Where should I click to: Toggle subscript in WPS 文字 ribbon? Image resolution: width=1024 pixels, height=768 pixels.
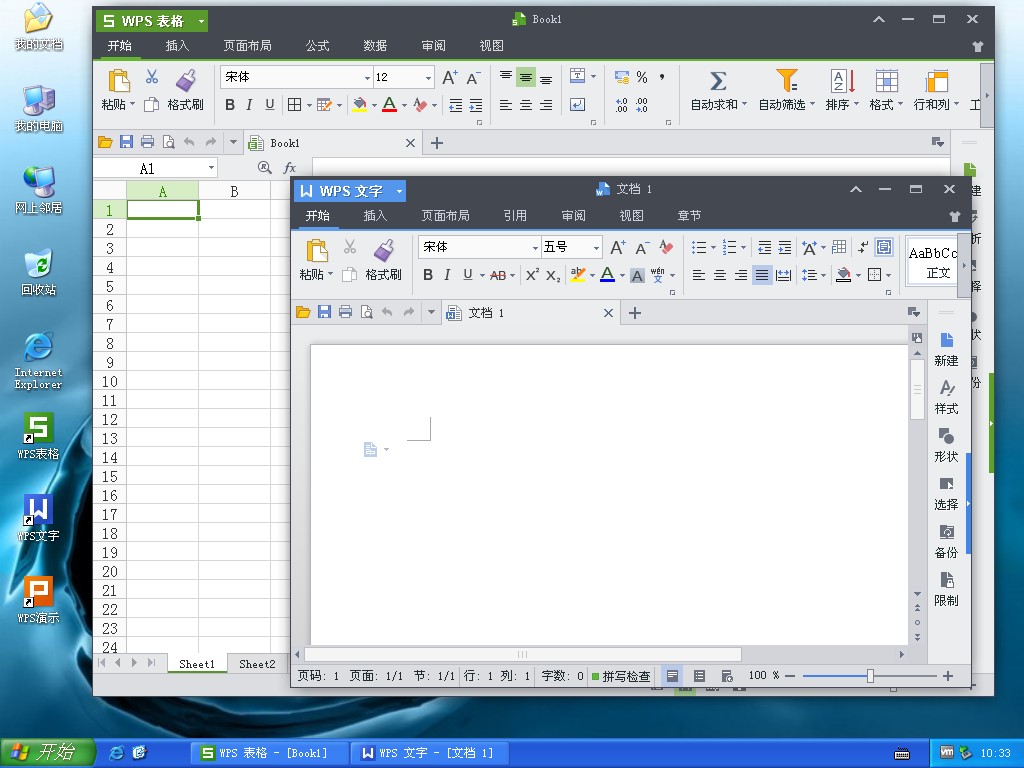pos(553,276)
